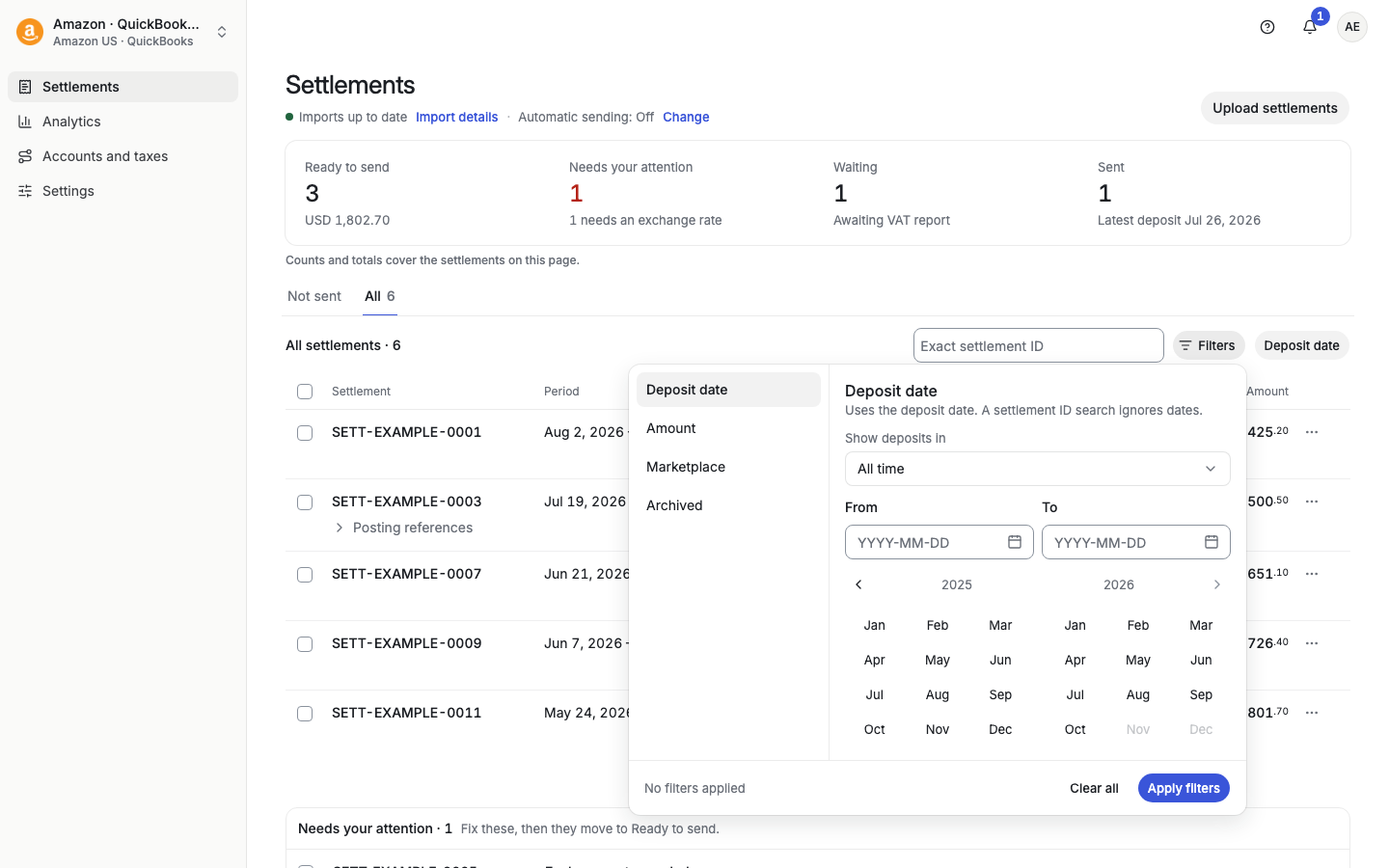Open more options for SETT-EXAMPLE-0011 row
The height and width of the screenshot is (868, 1389).
[x=1312, y=713]
